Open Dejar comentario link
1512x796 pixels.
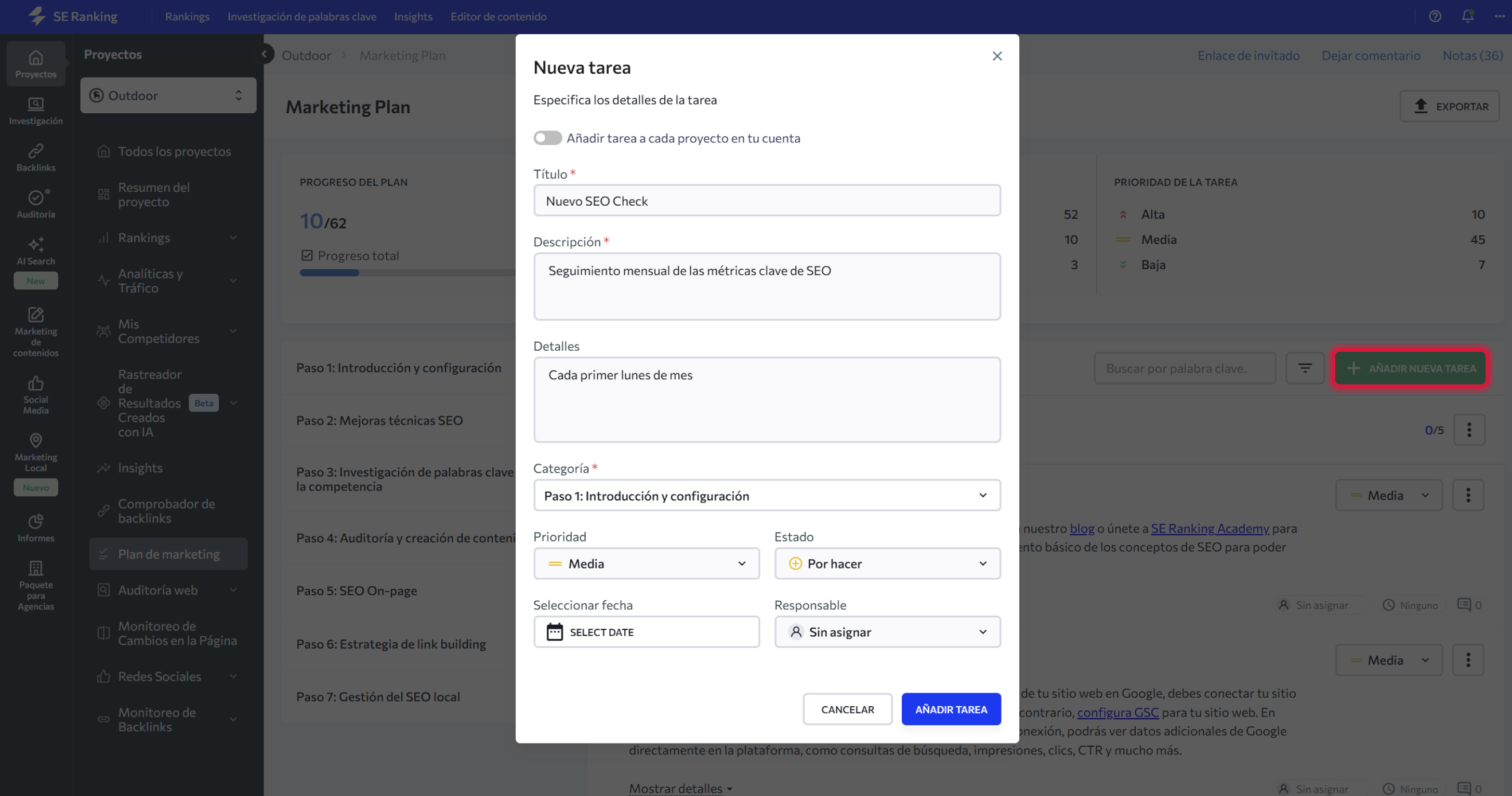[x=1371, y=55]
